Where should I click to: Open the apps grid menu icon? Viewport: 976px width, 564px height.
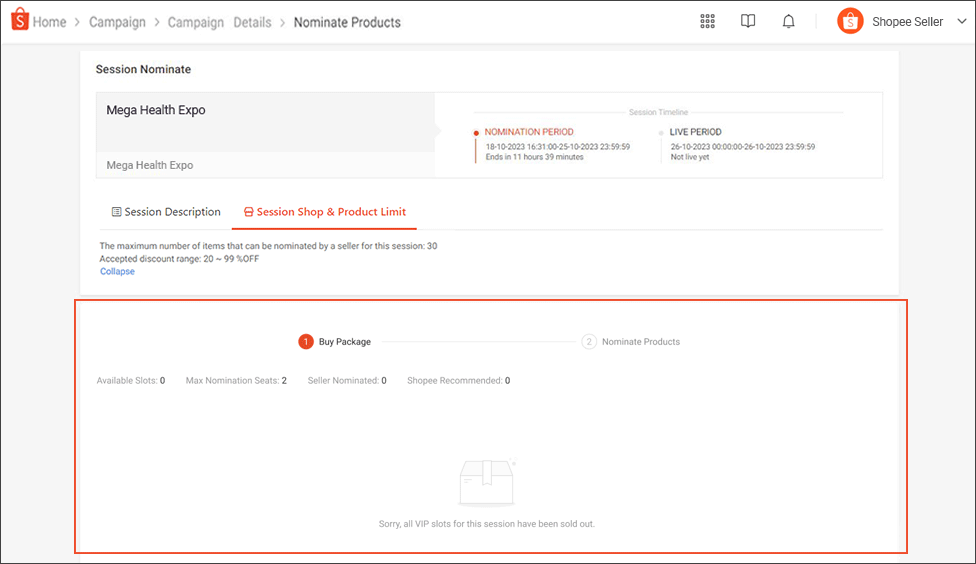pos(707,22)
